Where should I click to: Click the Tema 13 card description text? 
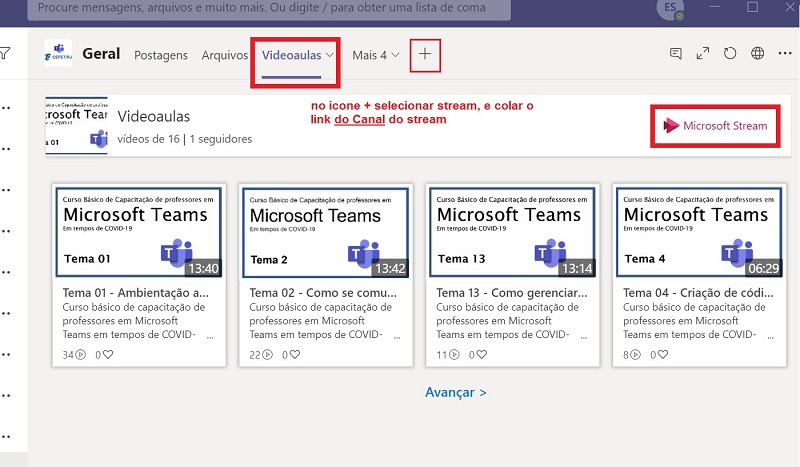click(507, 321)
